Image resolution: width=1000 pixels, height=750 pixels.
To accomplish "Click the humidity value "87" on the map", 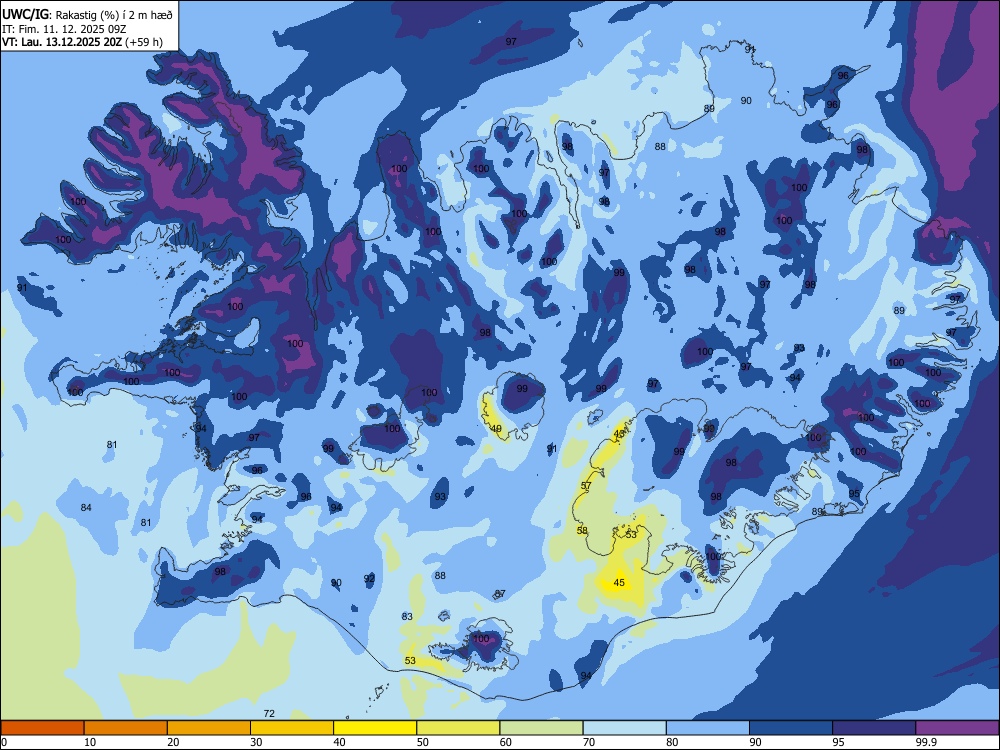I will [501, 594].
